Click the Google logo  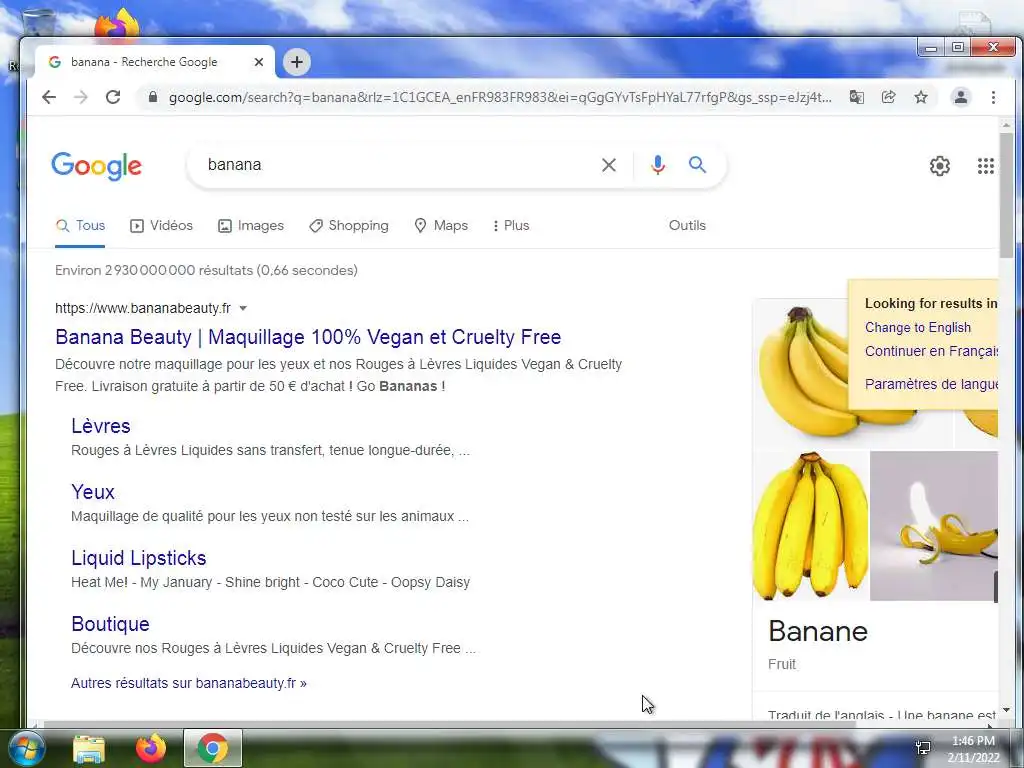pyautogui.click(x=97, y=166)
